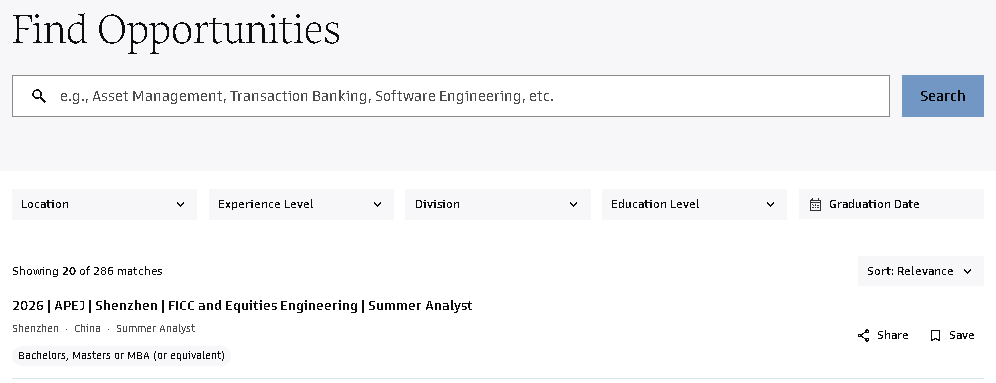Click the Experience Level chevron arrow
The height and width of the screenshot is (383, 996).
click(x=377, y=205)
